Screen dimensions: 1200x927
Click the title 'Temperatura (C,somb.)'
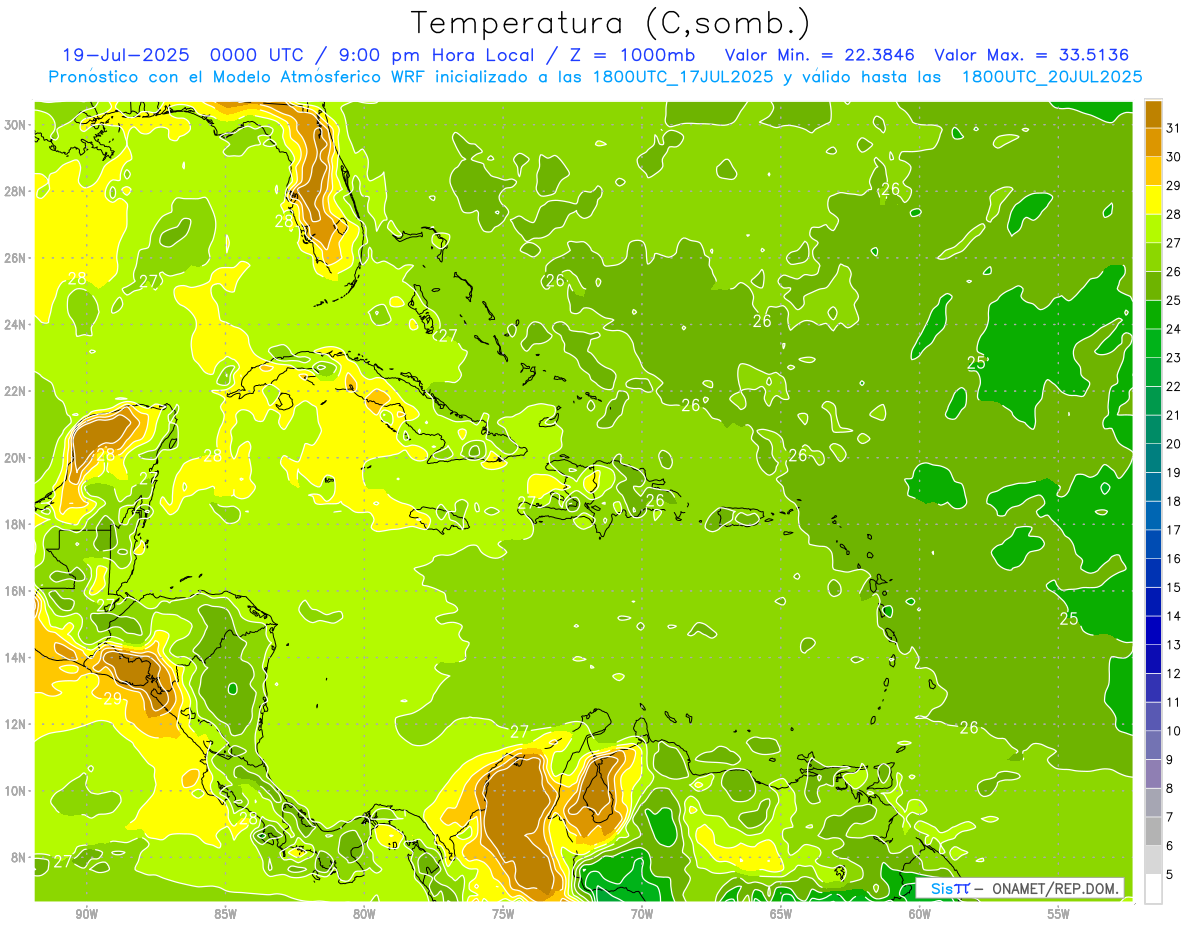(x=610, y=23)
